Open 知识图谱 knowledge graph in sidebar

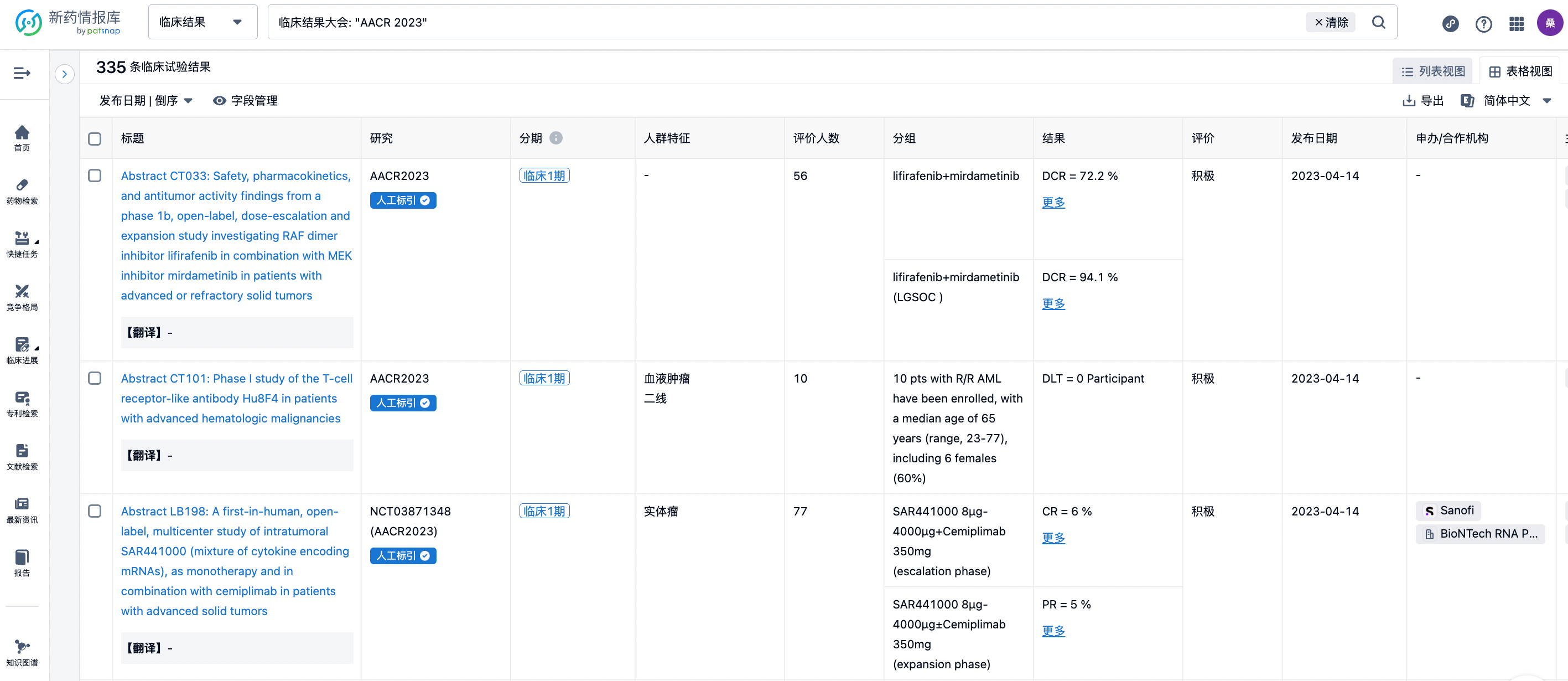click(22, 652)
